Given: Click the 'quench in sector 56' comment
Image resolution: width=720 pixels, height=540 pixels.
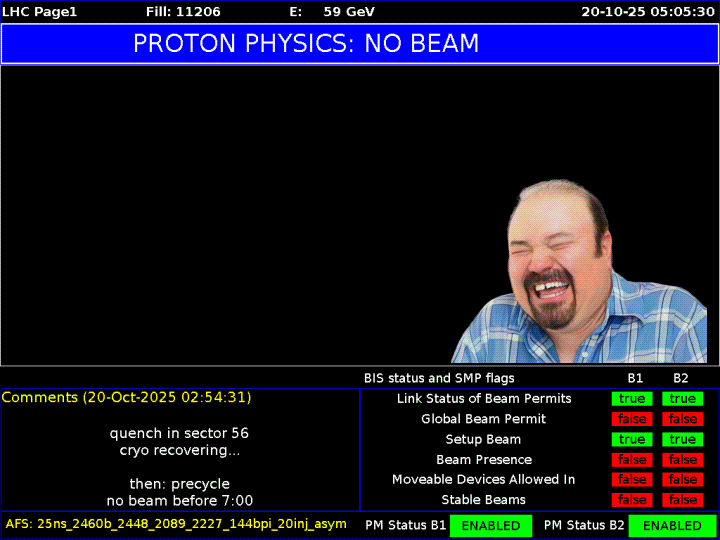Looking at the screenshot, I should click(x=179, y=433).
